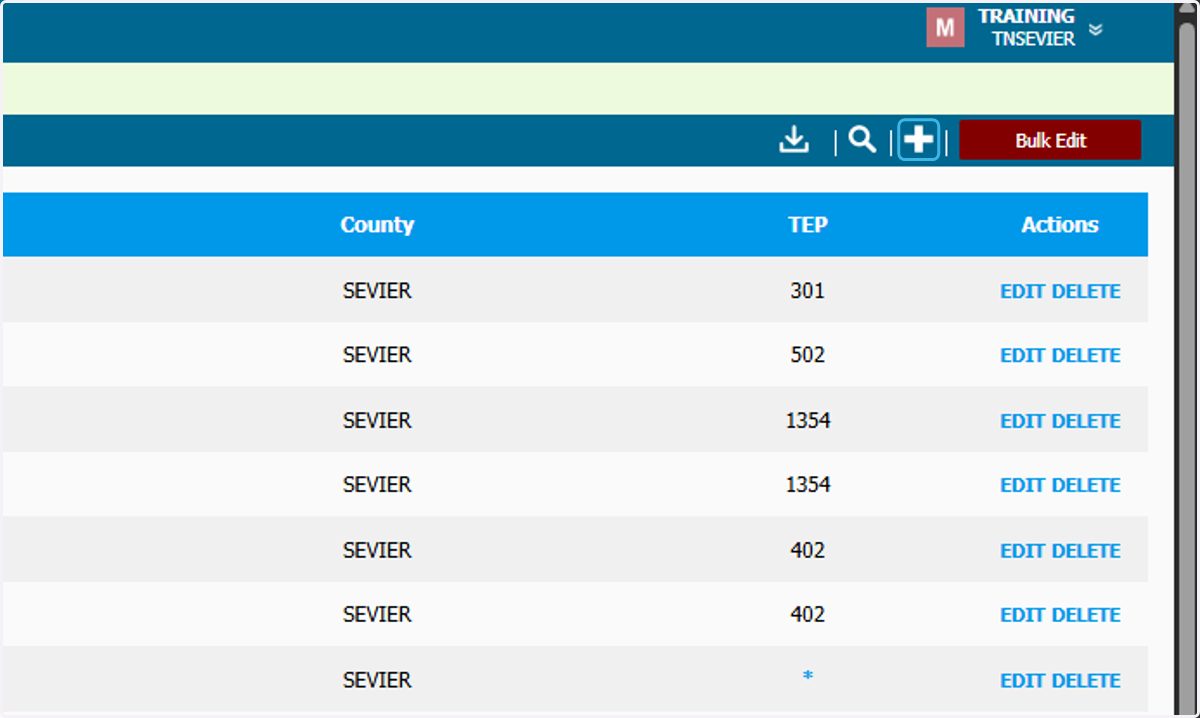Screen dimensions: 1200x718
Task: Click EDIT in the first 1354 row
Action: pos(1023,421)
